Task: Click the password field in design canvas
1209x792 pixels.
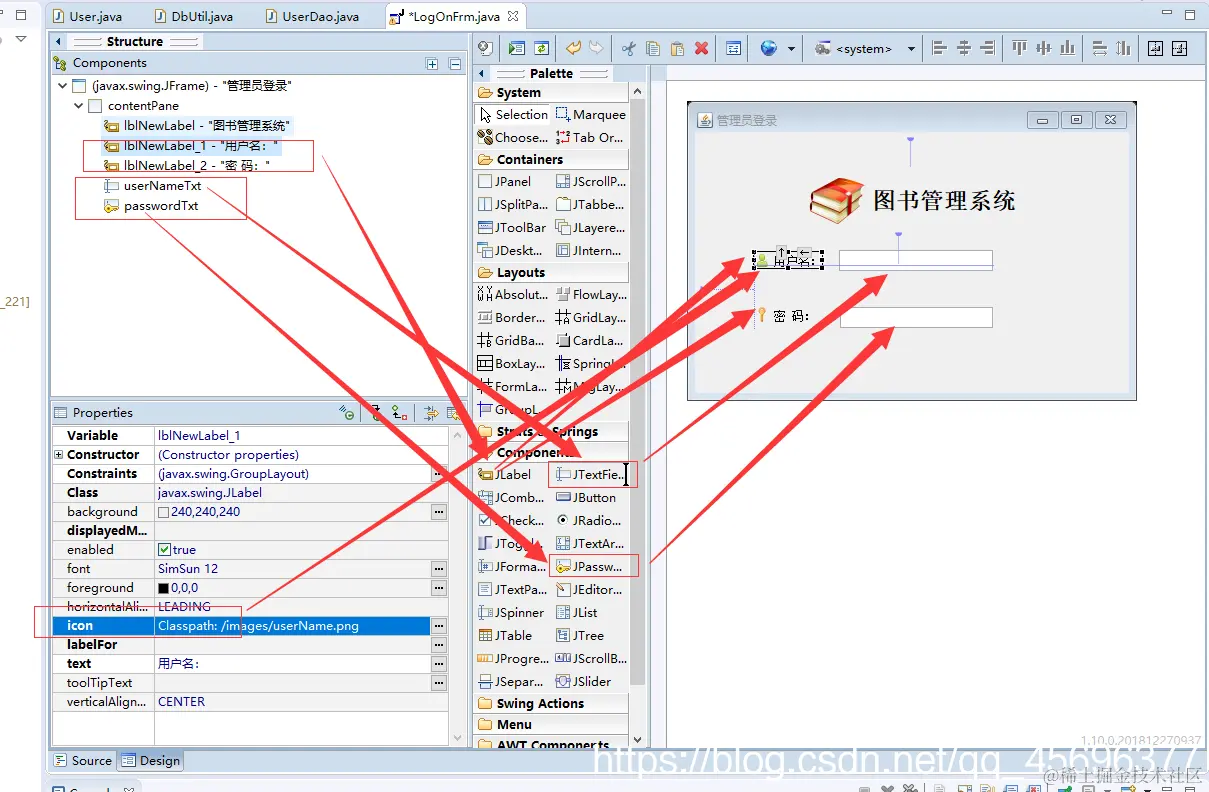Action: [x=916, y=317]
